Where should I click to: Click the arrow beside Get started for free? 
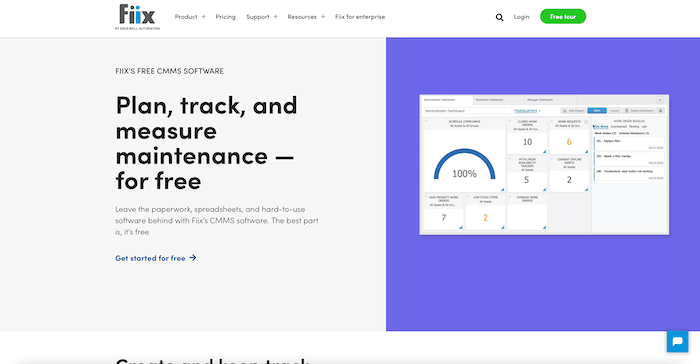193,258
